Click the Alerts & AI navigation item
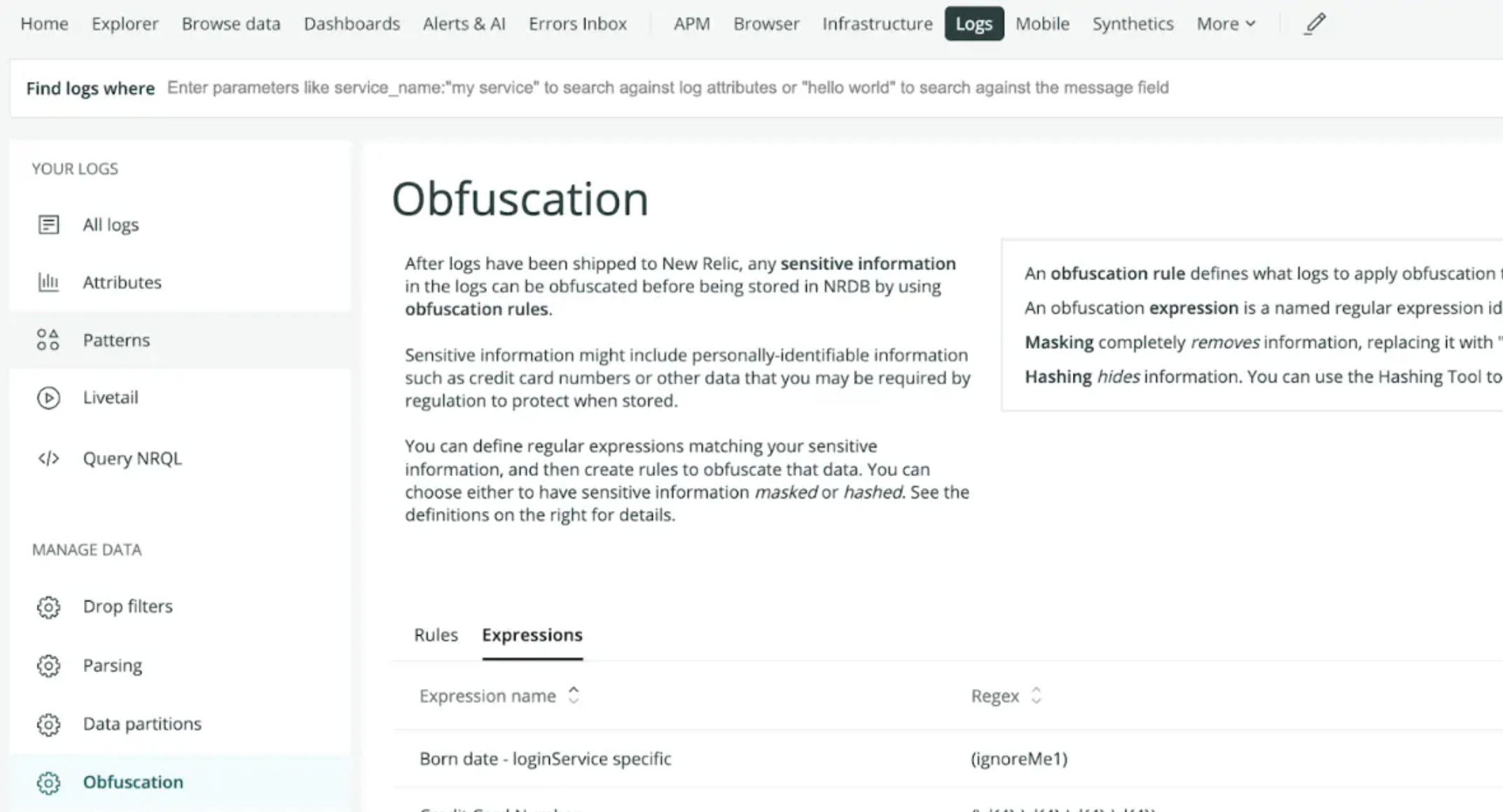Viewport: 1503px width, 812px height. point(464,22)
